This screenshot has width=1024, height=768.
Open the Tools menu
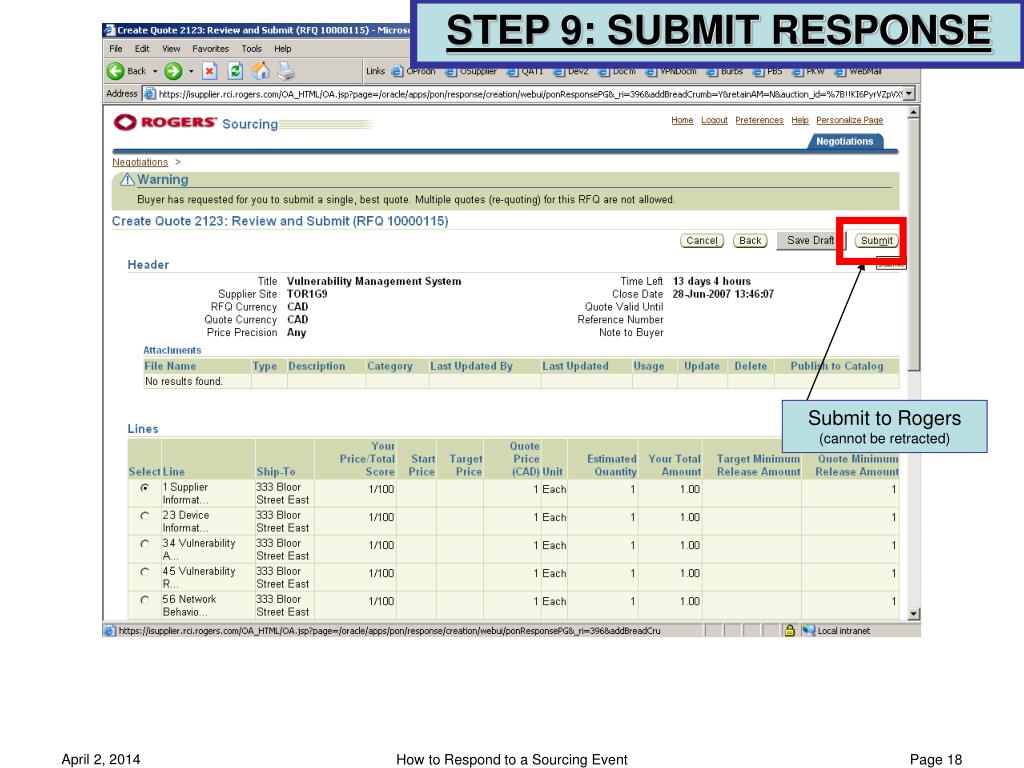click(251, 49)
